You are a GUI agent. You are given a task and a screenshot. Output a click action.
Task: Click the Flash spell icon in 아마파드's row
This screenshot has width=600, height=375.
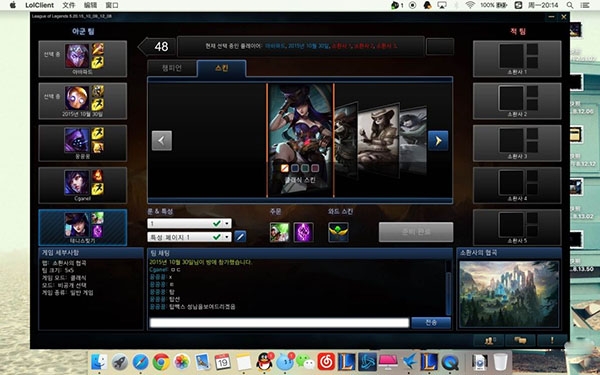(98, 62)
